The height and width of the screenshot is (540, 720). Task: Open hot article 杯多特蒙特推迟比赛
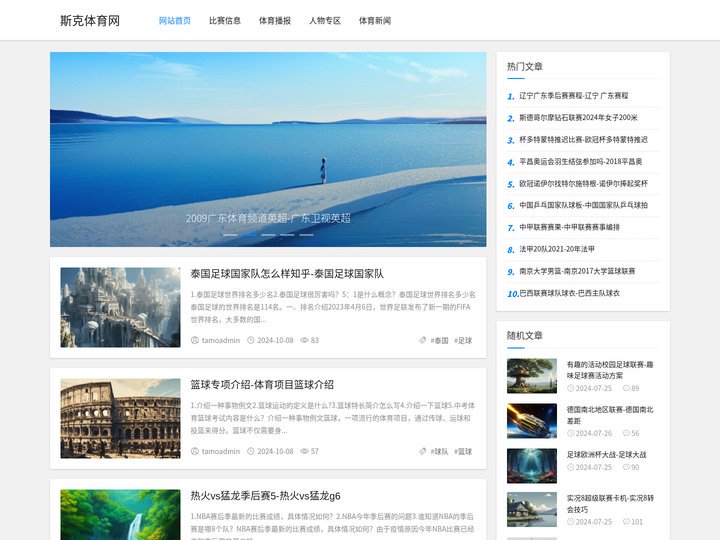click(583, 140)
